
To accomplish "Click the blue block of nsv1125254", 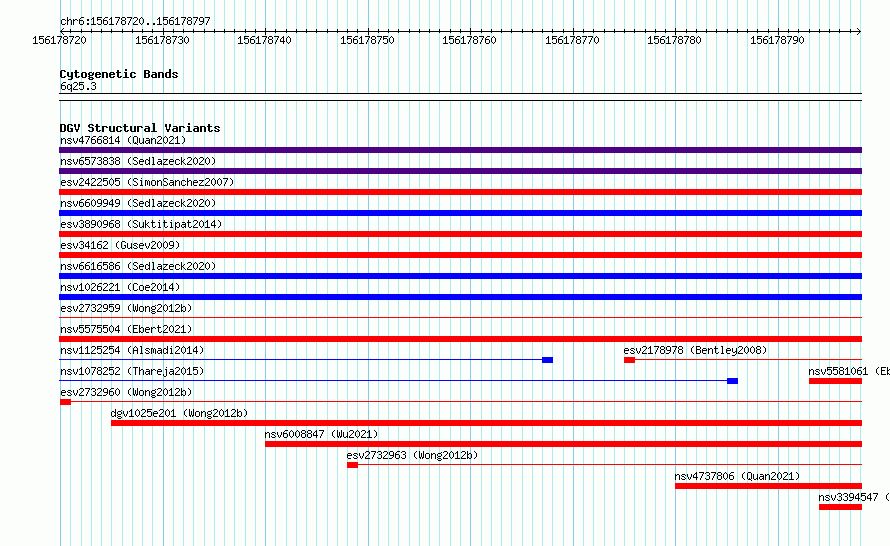I will 547,360.
